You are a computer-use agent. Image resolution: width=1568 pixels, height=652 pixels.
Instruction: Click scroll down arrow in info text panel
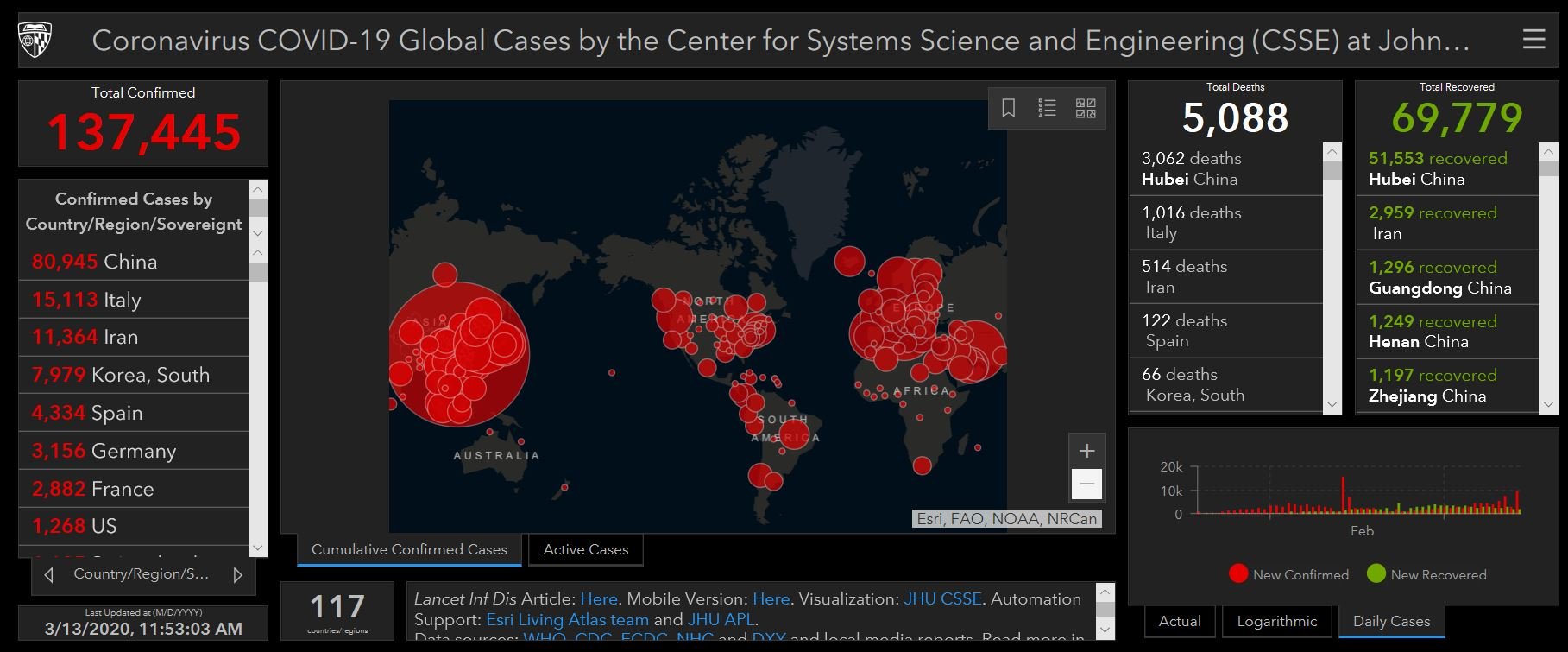coord(1105,630)
